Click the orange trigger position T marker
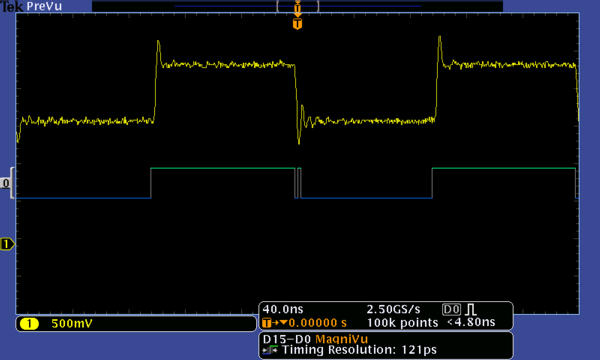The height and width of the screenshot is (360, 600). tap(297, 24)
